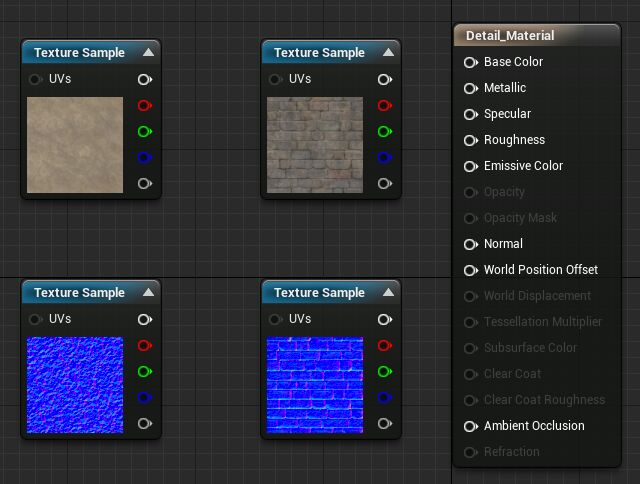Collapse the rough normal-map Texture Sample arrow
The width and height of the screenshot is (640, 484).
[149, 292]
